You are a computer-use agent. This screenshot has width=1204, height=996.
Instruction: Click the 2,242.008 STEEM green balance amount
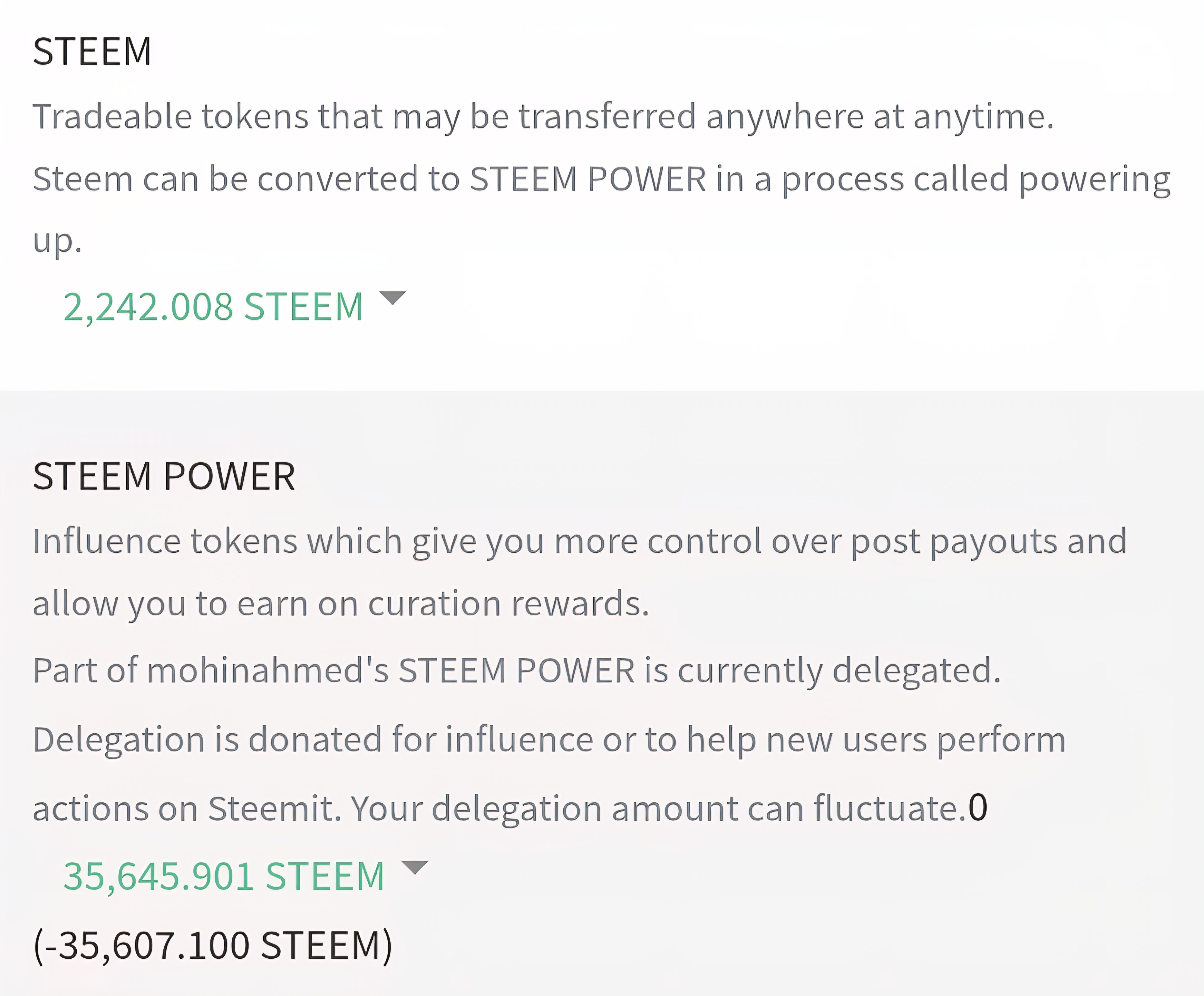pyautogui.click(x=213, y=307)
